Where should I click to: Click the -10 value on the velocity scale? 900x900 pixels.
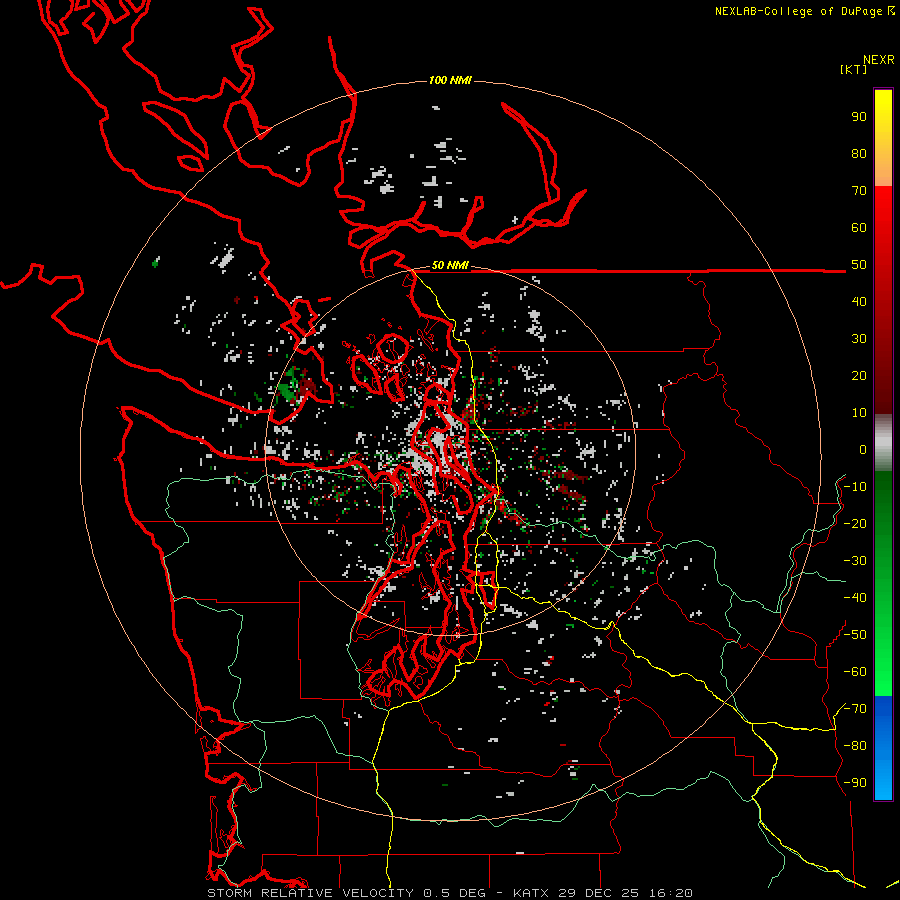[855, 487]
